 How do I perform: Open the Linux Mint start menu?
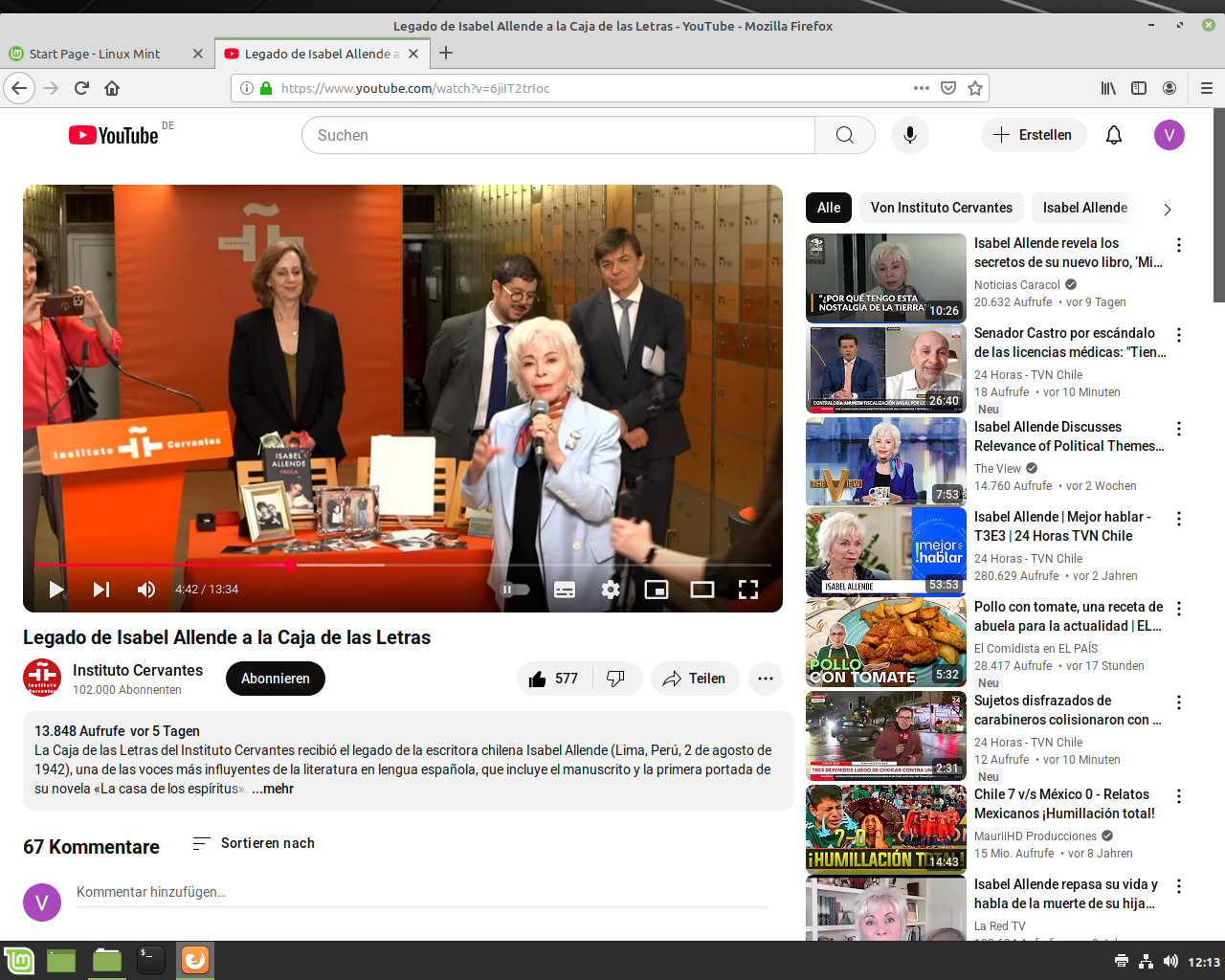coord(19,960)
